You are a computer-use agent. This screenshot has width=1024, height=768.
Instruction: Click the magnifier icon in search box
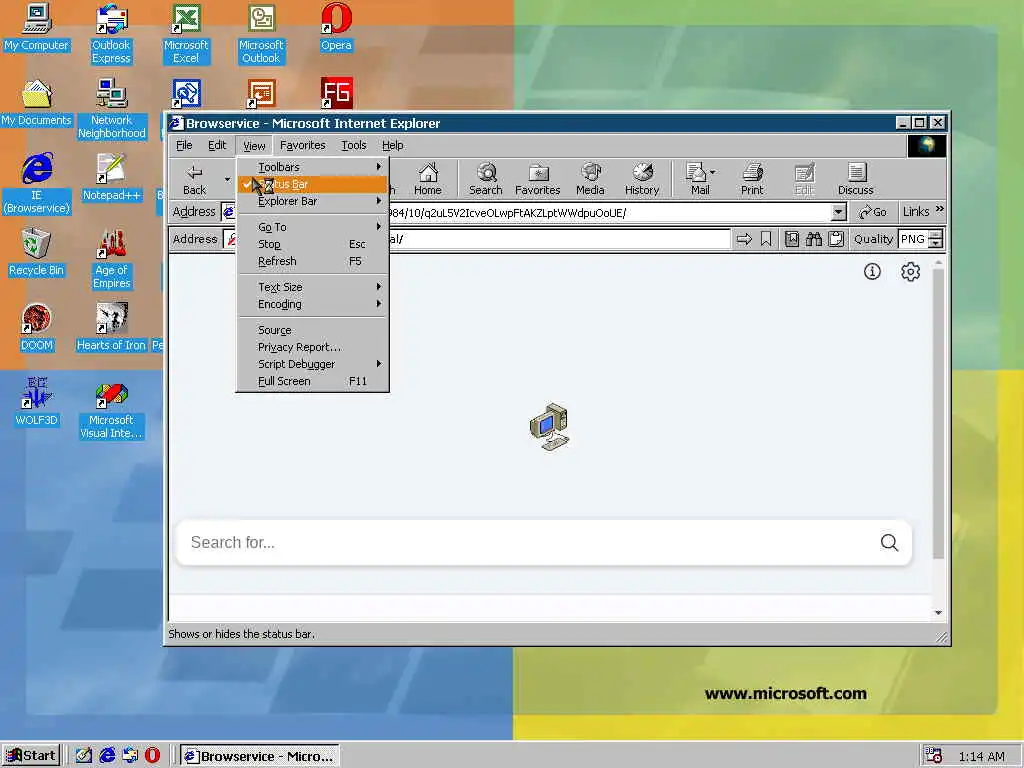(x=889, y=542)
